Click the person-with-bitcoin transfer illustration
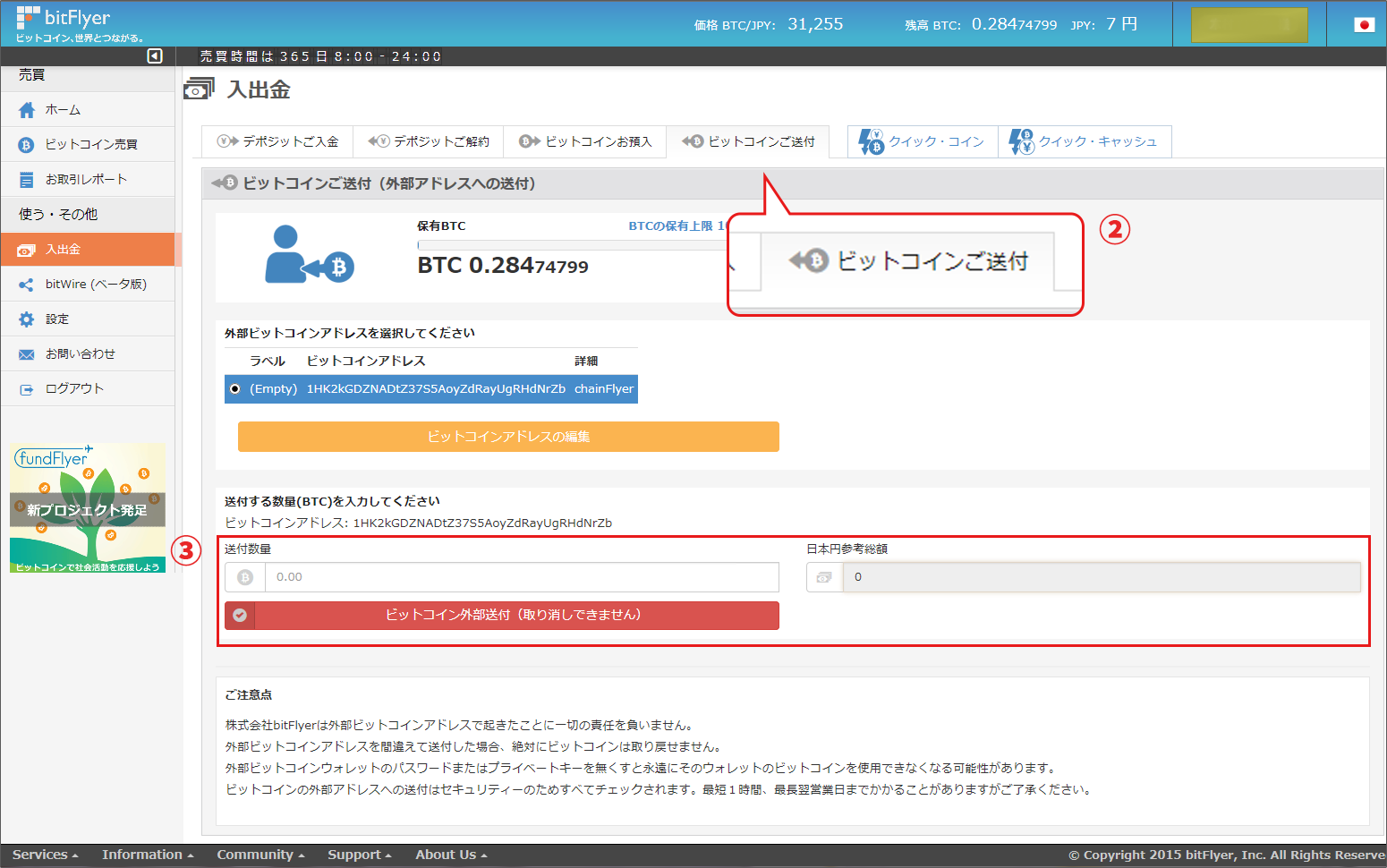 pos(310,254)
